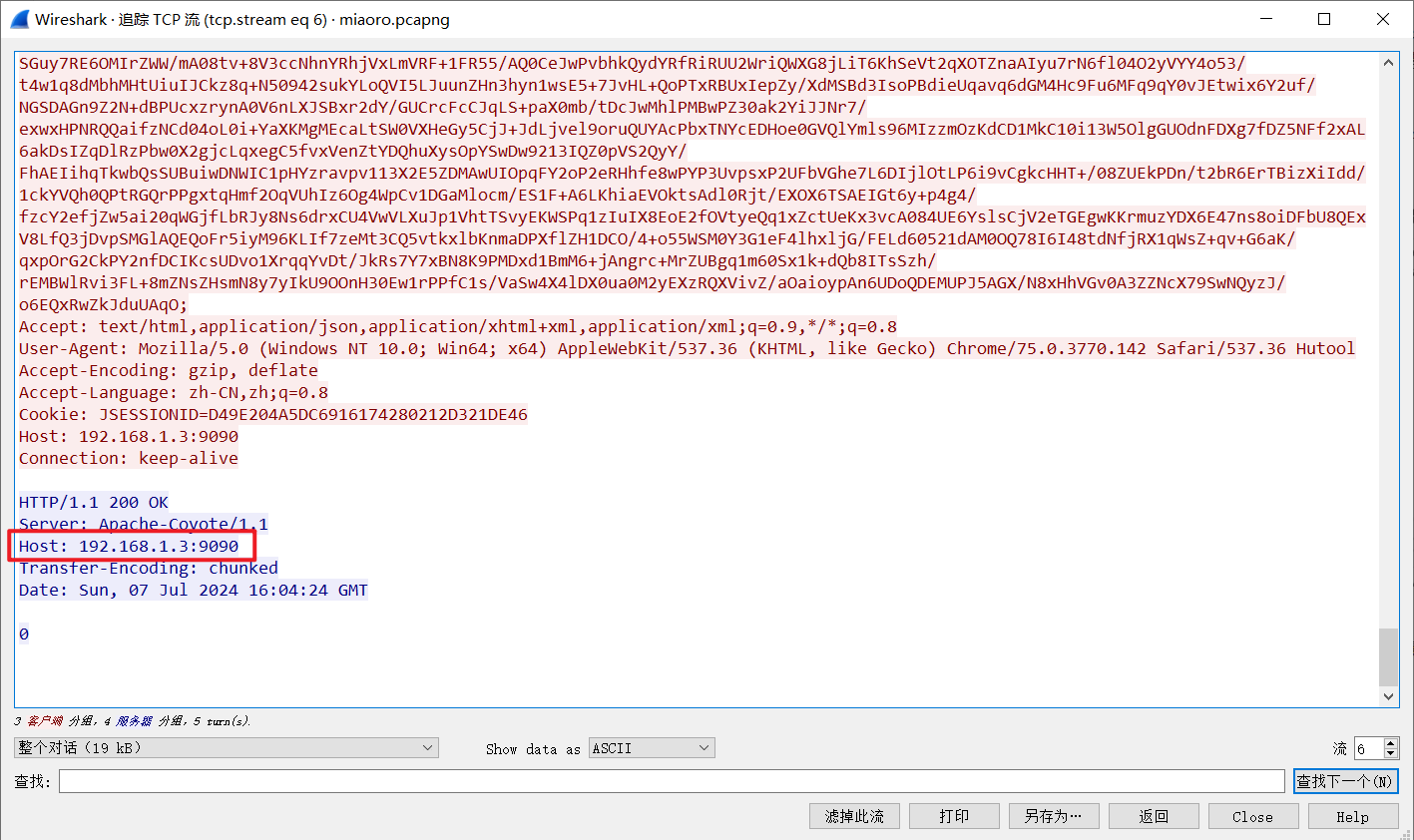Maximize the Follow TCP Stream window
The width and height of the screenshot is (1414, 840).
tap(1324, 20)
